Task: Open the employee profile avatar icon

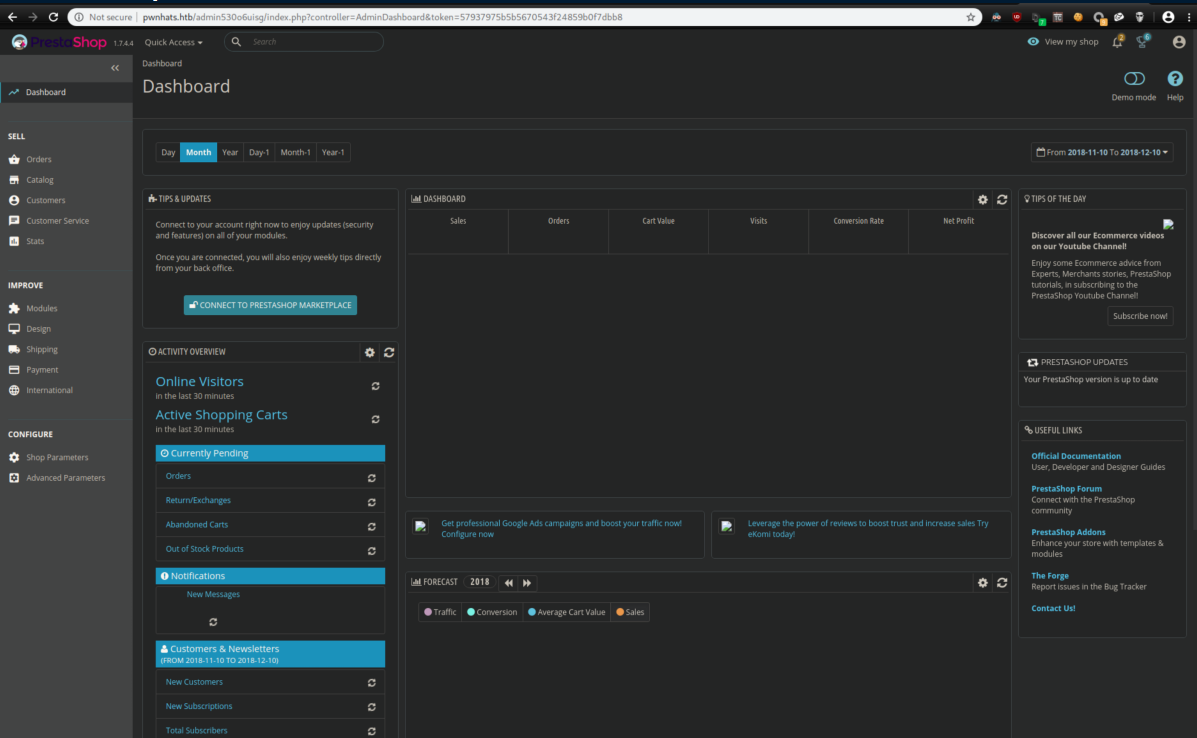Action: click(1179, 42)
